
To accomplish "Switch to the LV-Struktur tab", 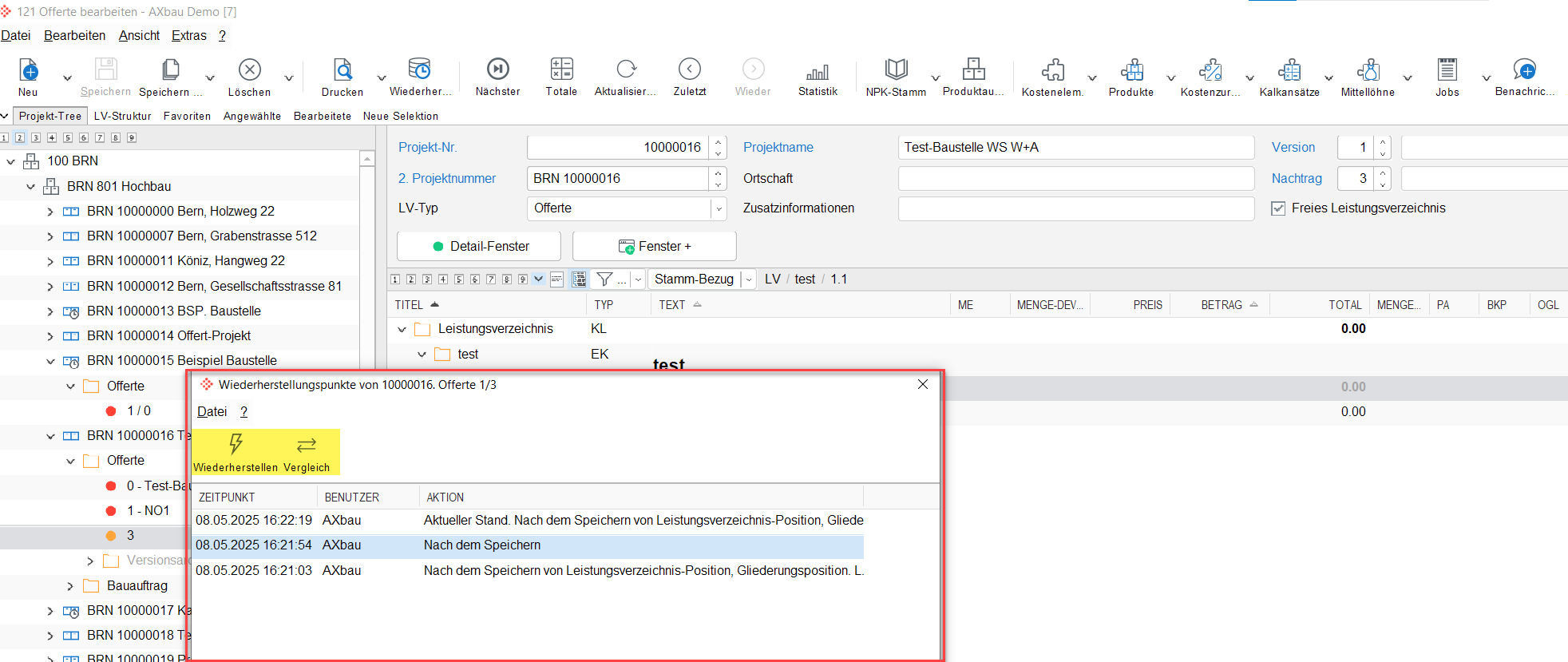I will click(x=122, y=116).
